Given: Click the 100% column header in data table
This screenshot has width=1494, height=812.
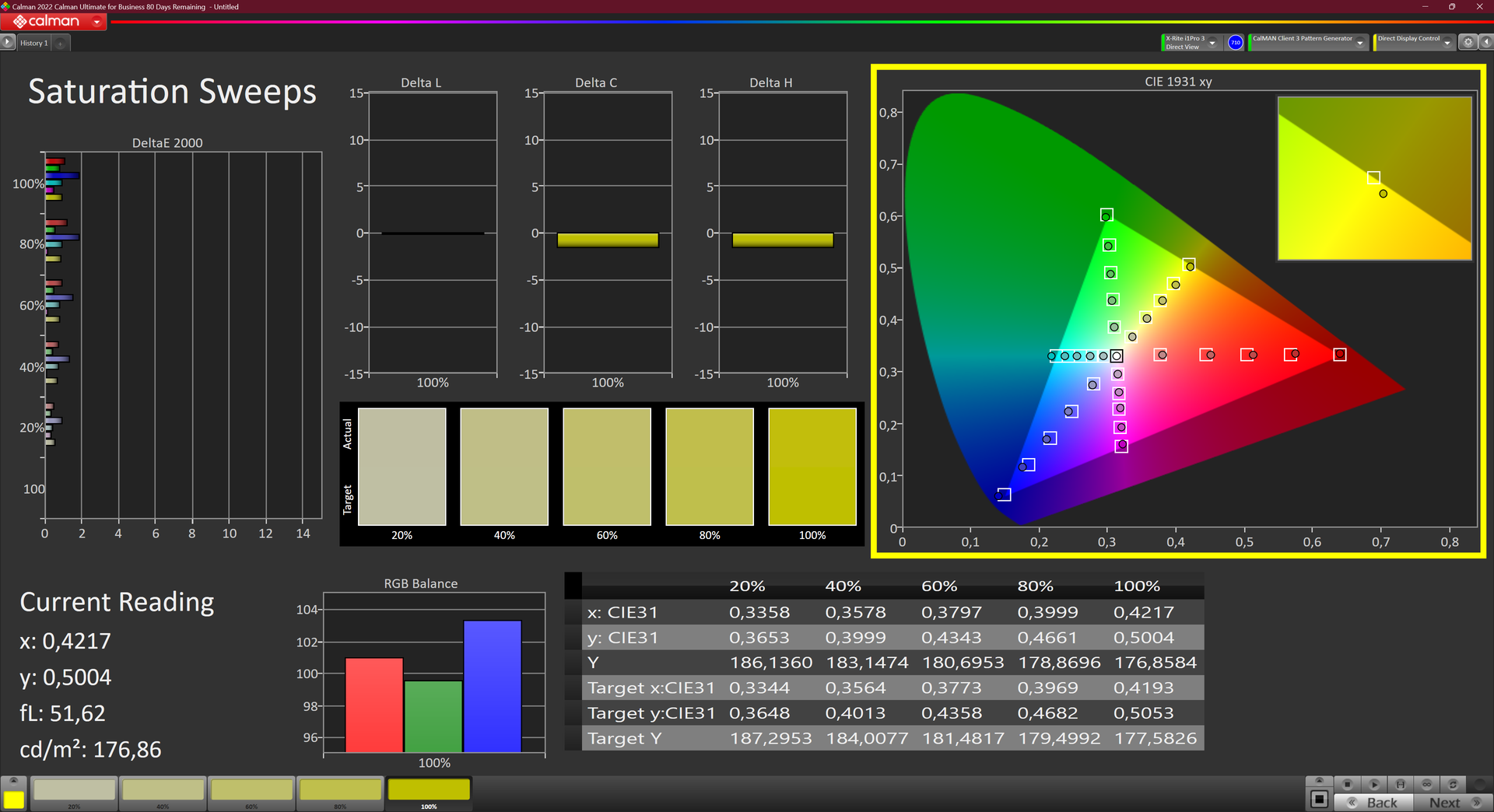Looking at the screenshot, I should (x=1137, y=586).
